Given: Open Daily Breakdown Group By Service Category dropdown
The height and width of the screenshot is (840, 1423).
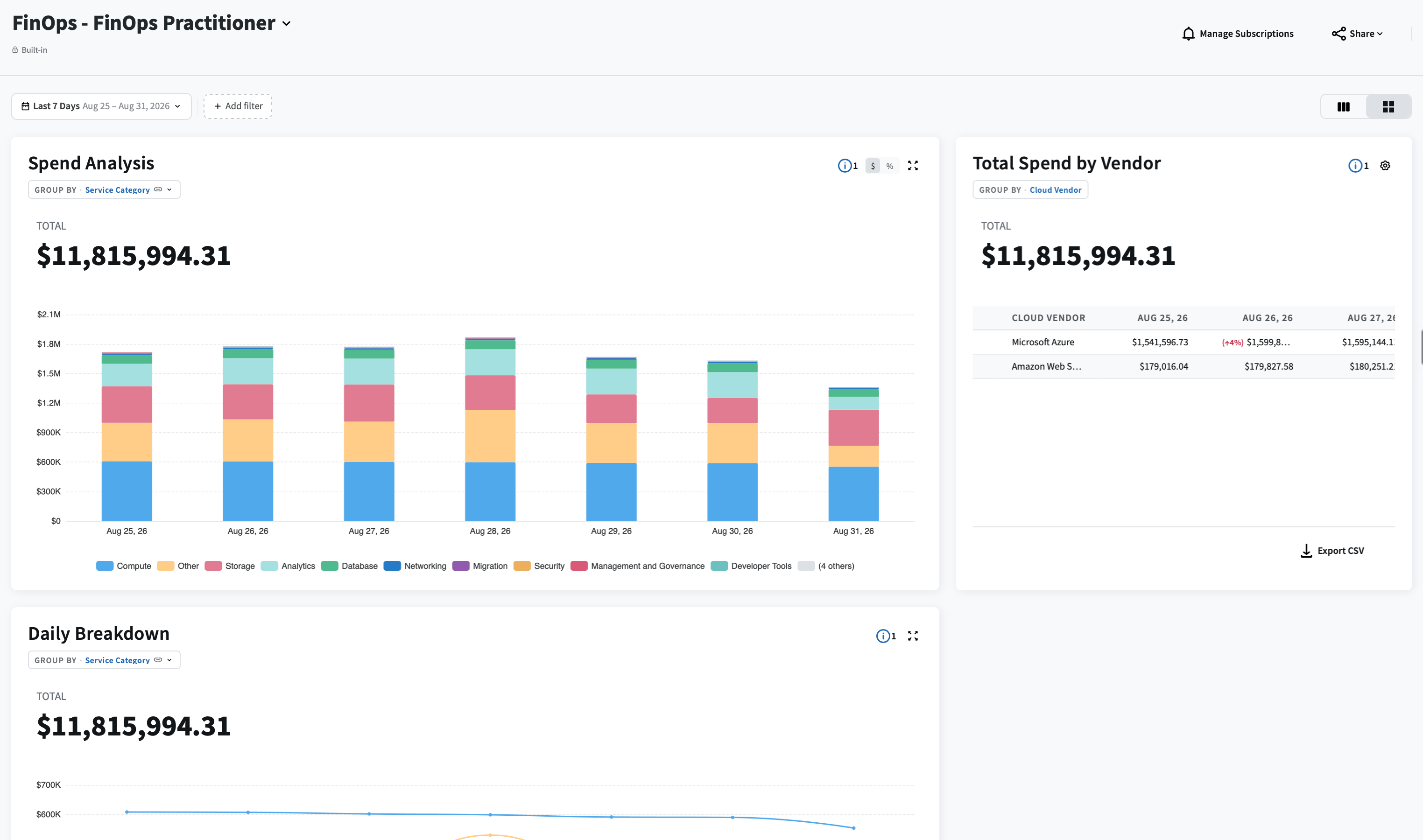Looking at the screenshot, I should tap(104, 660).
